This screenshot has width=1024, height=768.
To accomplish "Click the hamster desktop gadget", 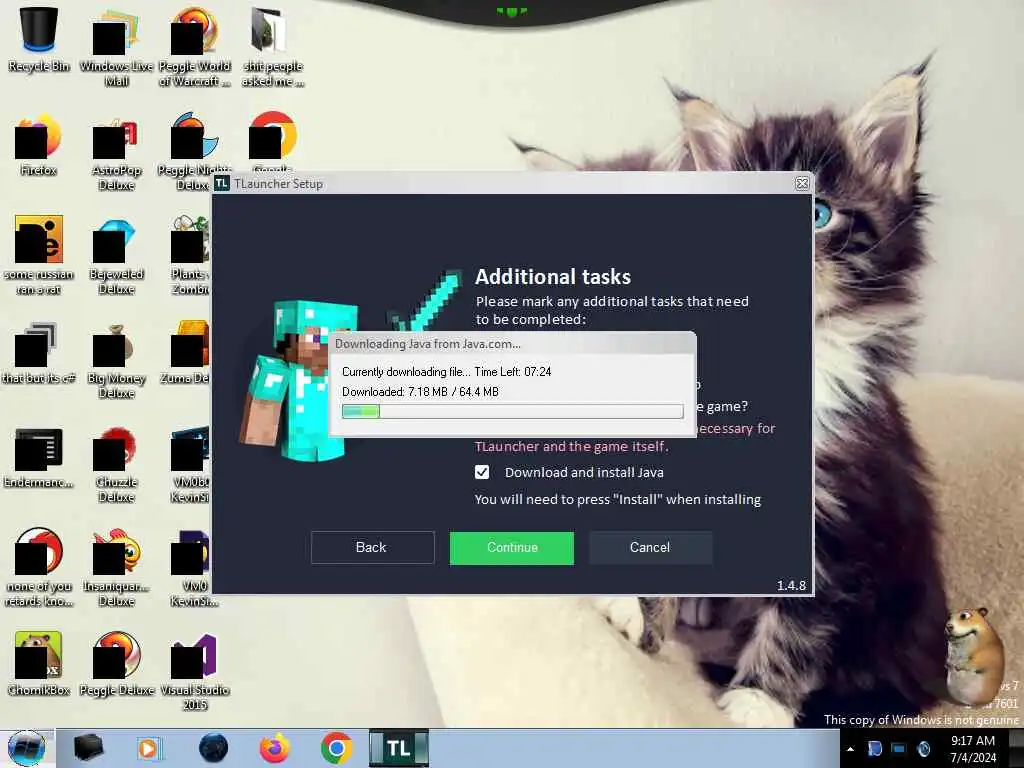I will (x=974, y=656).
